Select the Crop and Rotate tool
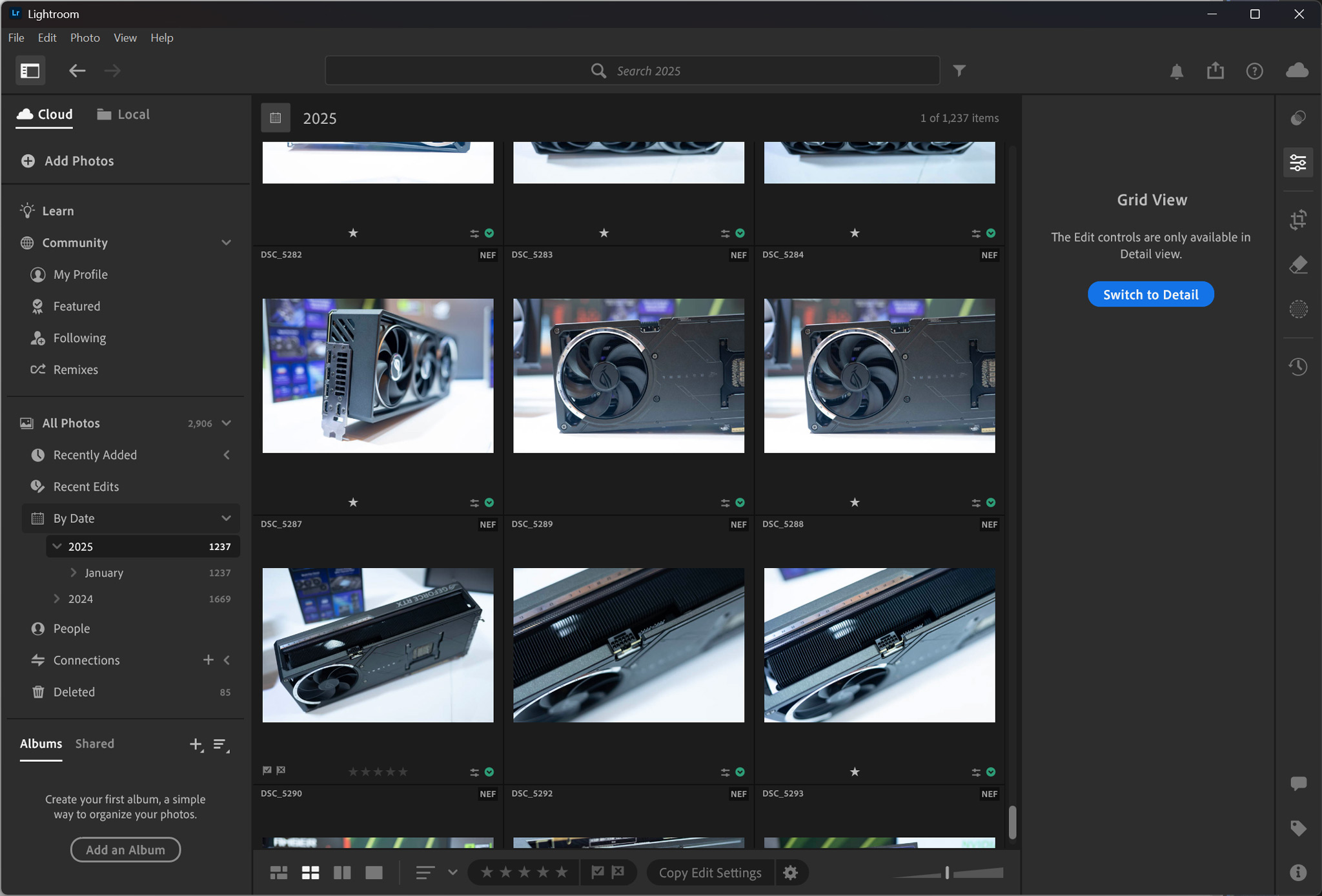Screen dimensions: 1322x896 click(1298, 219)
